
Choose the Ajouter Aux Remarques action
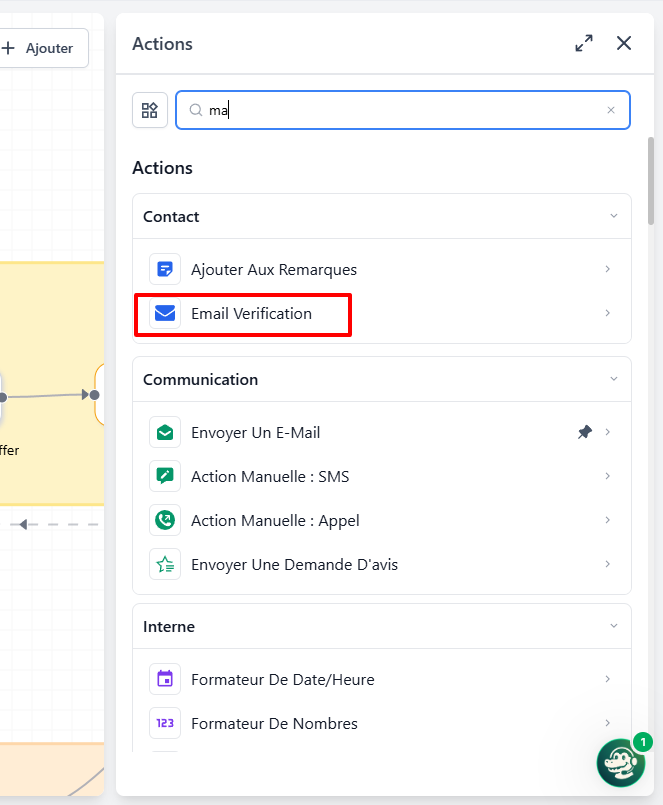tap(382, 269)
